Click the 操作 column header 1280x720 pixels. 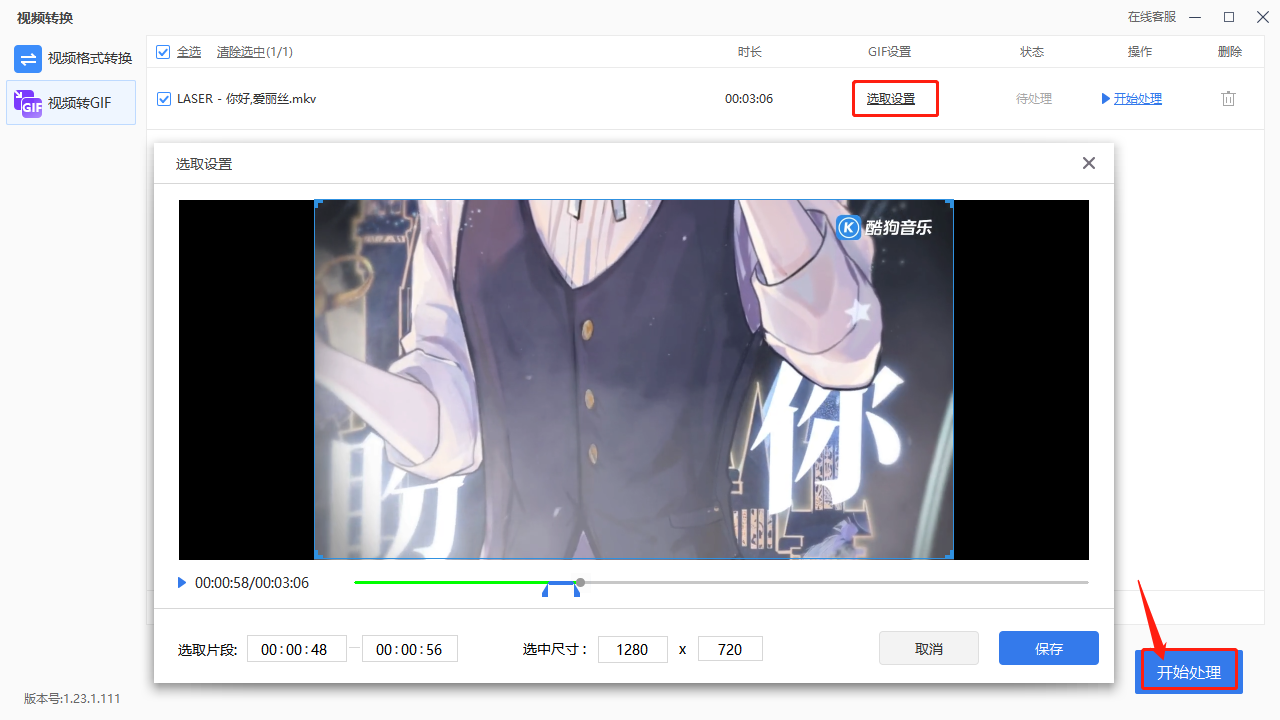tap(1139, 52)
